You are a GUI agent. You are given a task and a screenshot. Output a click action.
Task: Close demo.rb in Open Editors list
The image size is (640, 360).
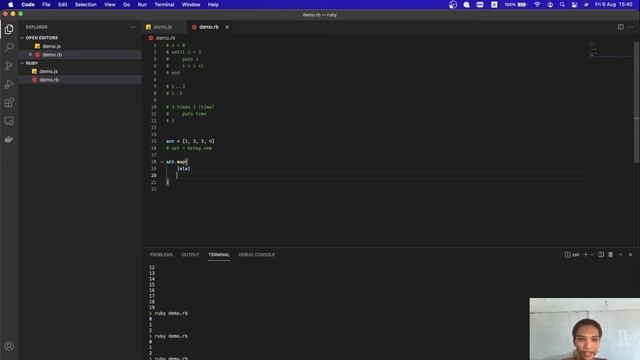[30, 54]
